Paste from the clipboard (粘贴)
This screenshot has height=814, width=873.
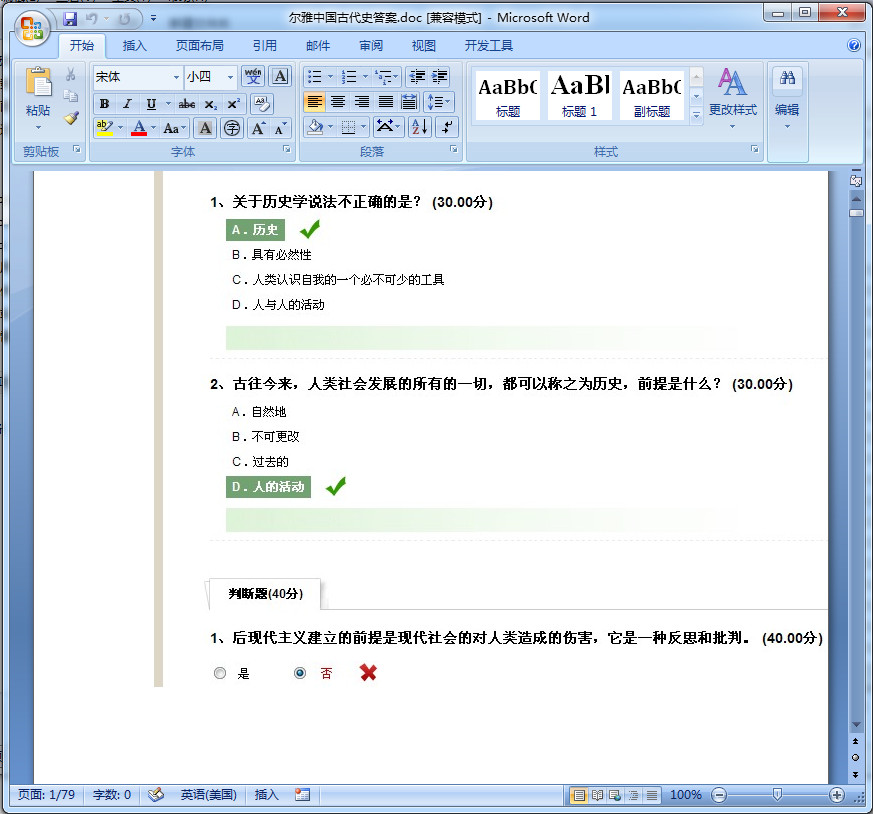38,99
